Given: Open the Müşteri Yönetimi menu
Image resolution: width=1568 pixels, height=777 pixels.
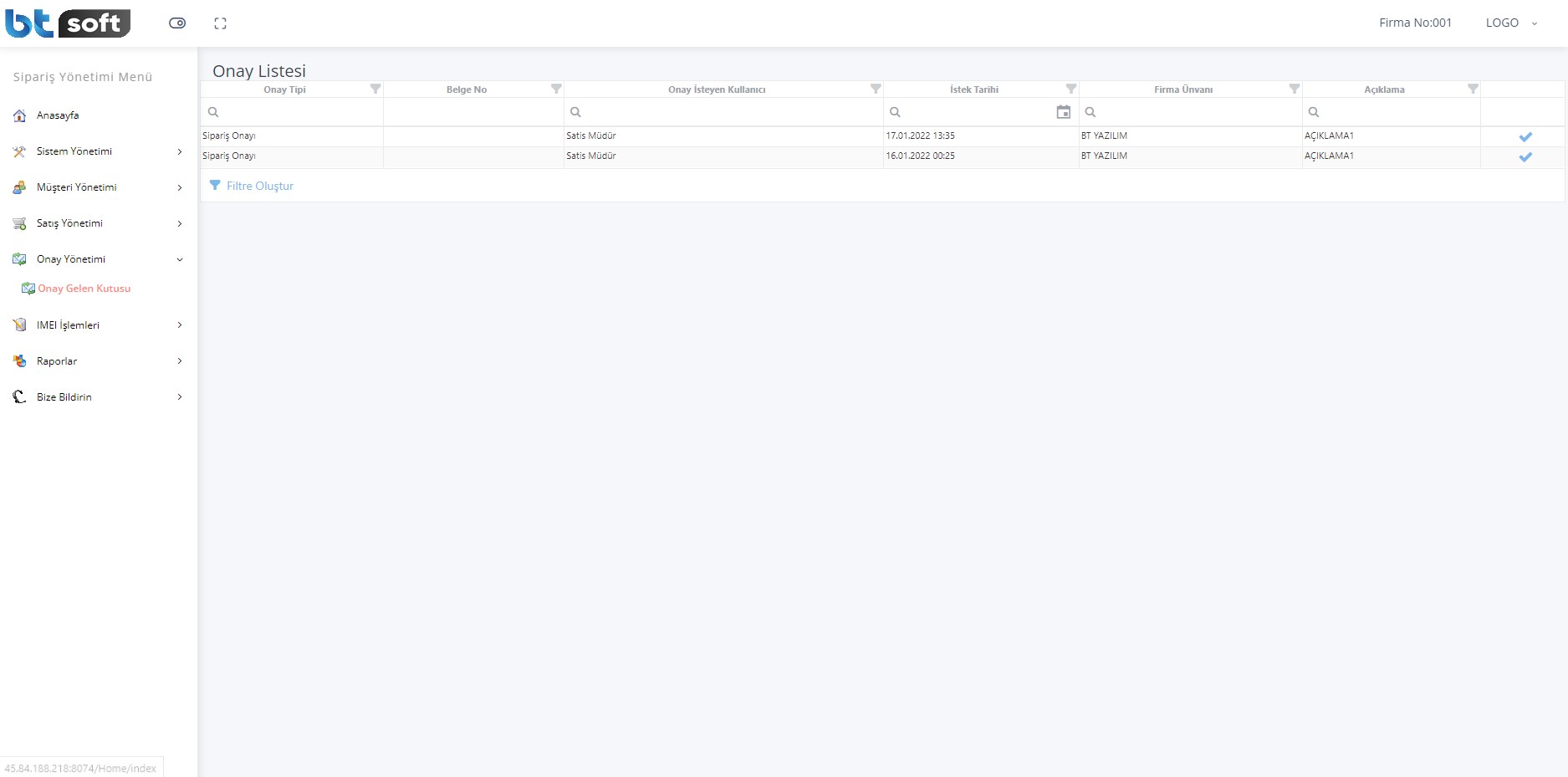Looking at the screenshot, I should tap(77, 187).
